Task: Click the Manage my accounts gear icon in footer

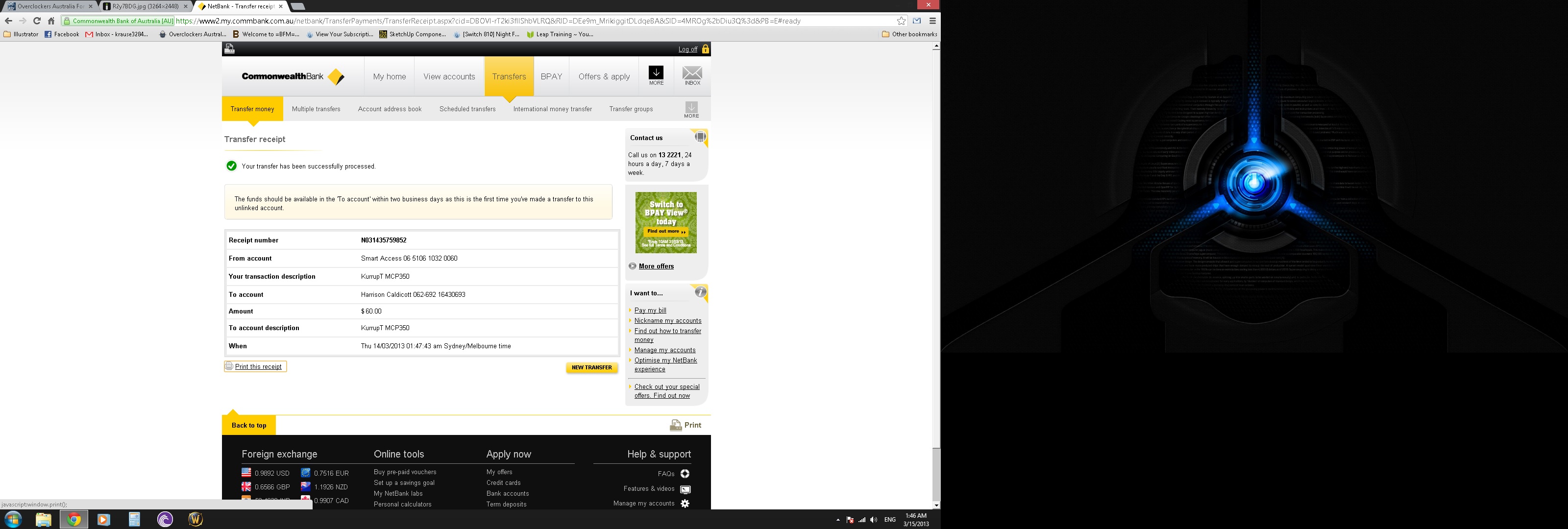Action: [x=686, y=504]
